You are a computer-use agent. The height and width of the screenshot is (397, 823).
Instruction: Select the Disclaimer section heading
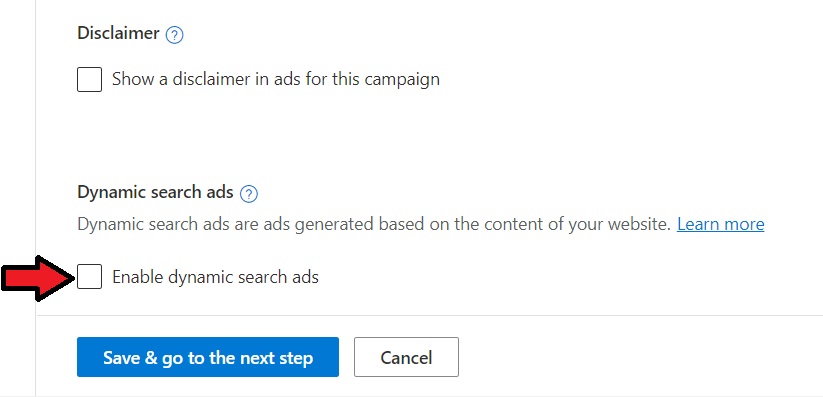coord(118,33)
